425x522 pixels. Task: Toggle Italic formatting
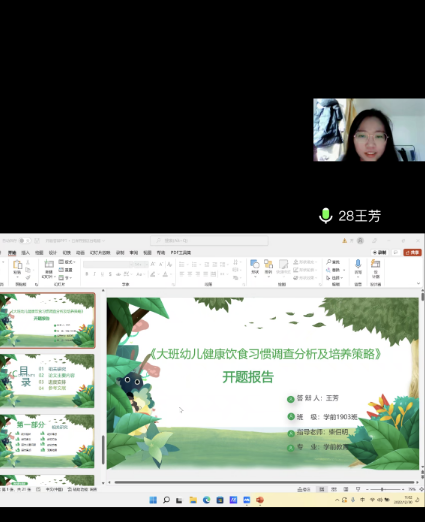click(x=94, y=274)
